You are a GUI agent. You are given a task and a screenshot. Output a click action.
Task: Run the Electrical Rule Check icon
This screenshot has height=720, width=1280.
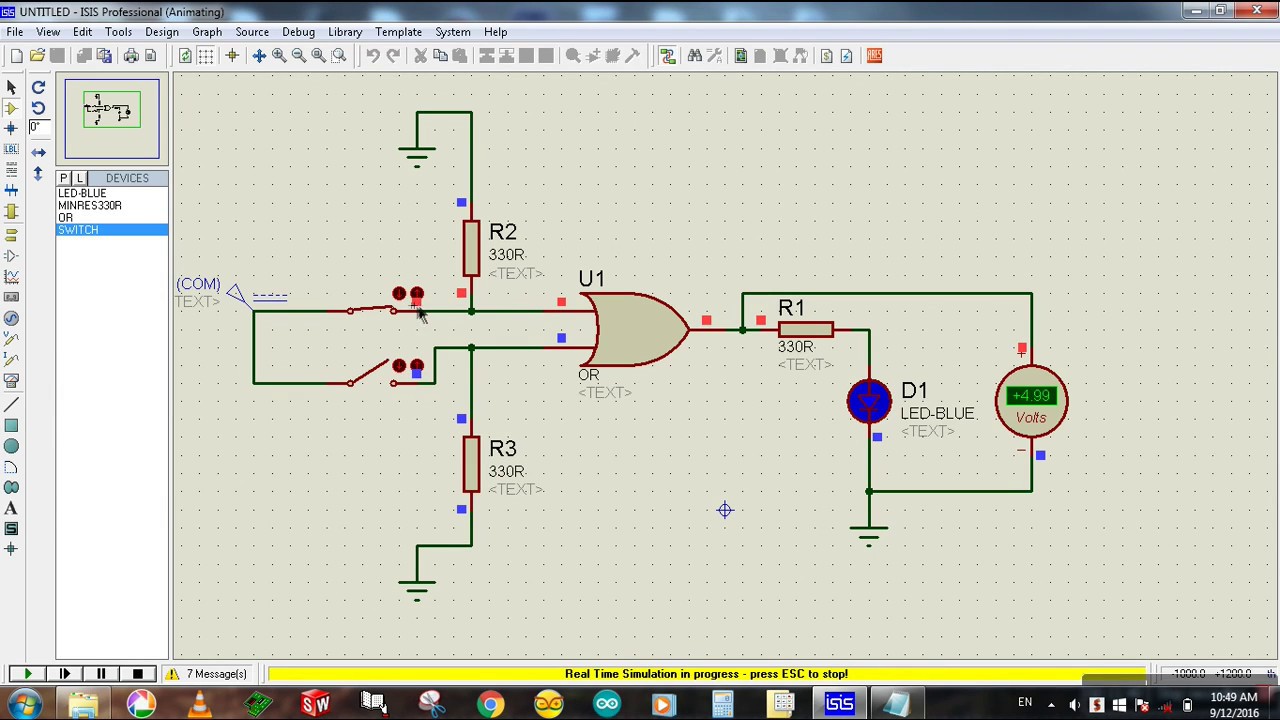pos(847,56)
